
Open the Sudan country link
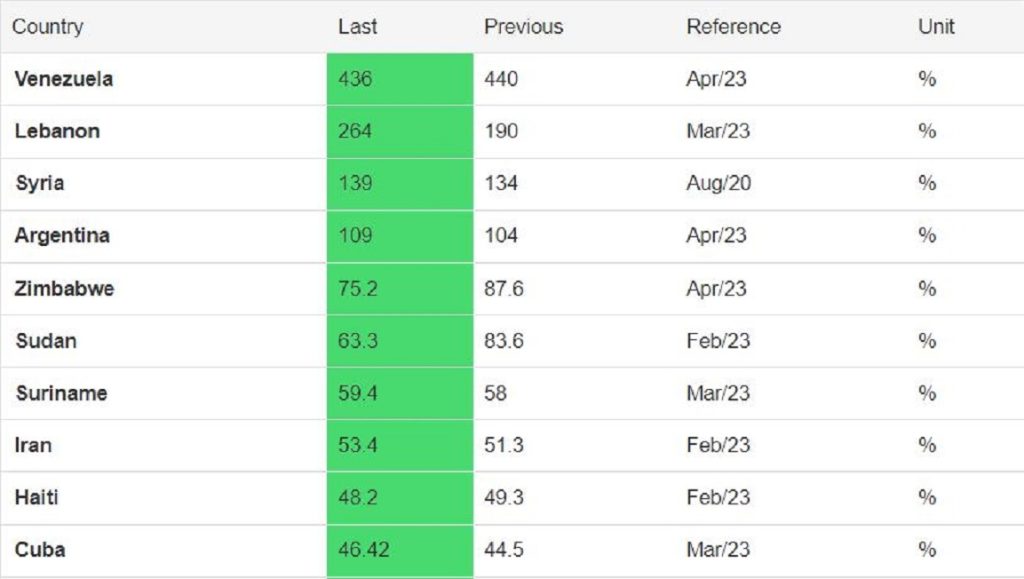46,341
